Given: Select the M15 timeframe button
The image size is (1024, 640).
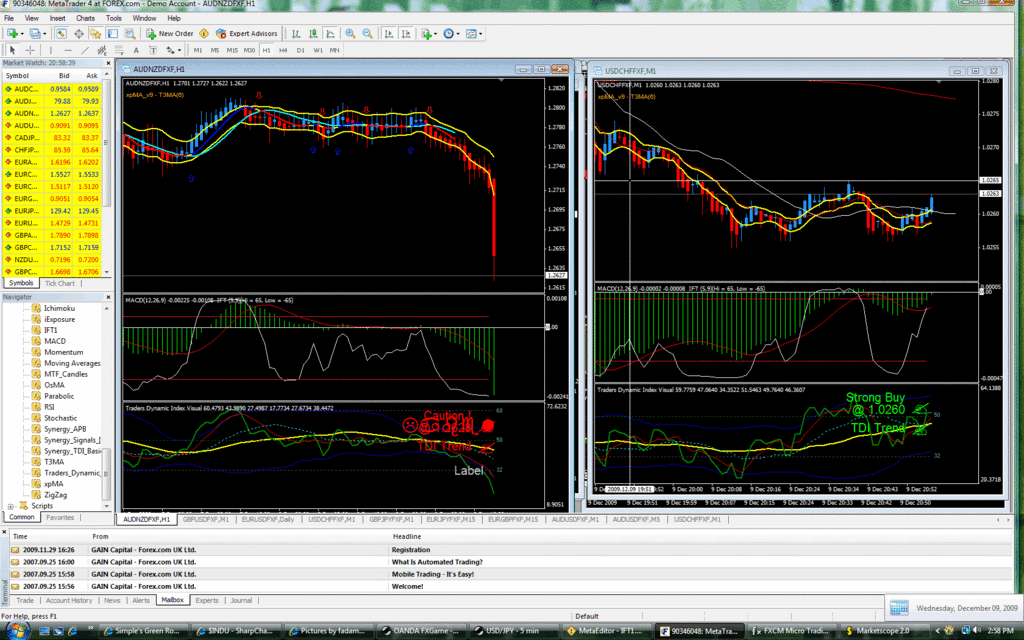Looking at the screenshot, I should click(232, 50).
